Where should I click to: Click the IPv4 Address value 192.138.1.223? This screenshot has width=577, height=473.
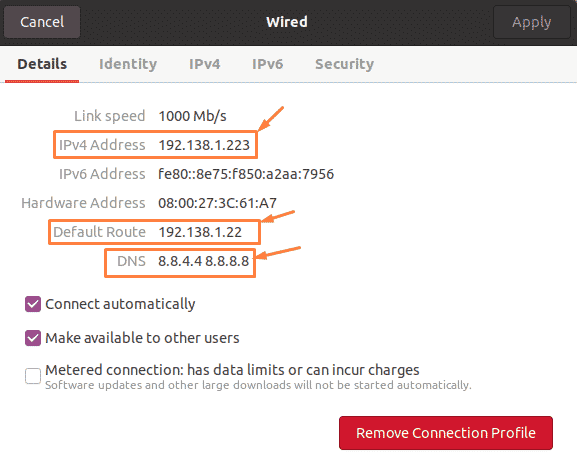204,145
